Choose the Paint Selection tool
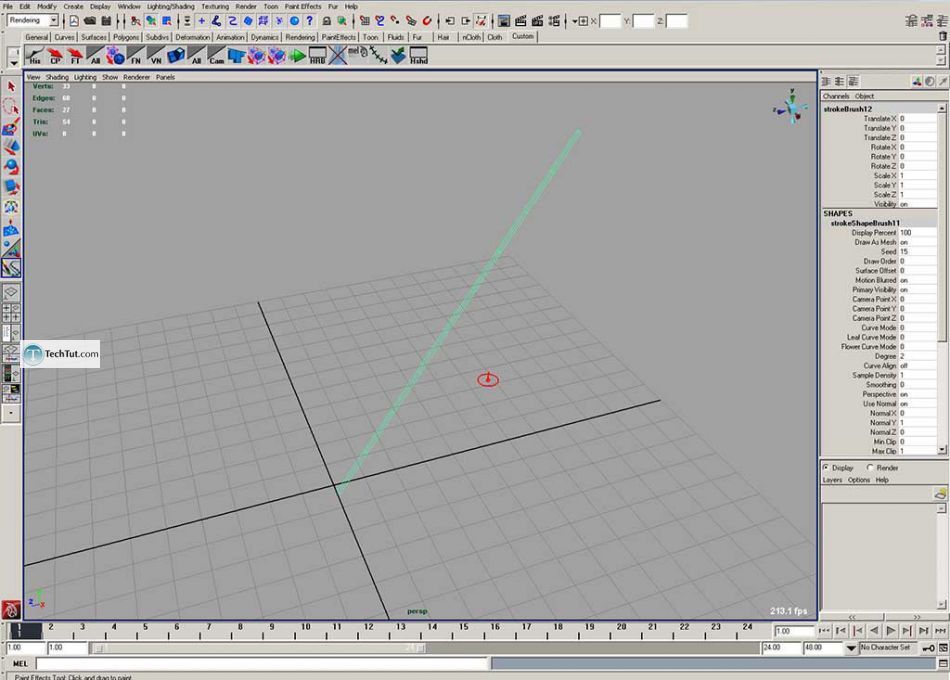 pos(11,127)
